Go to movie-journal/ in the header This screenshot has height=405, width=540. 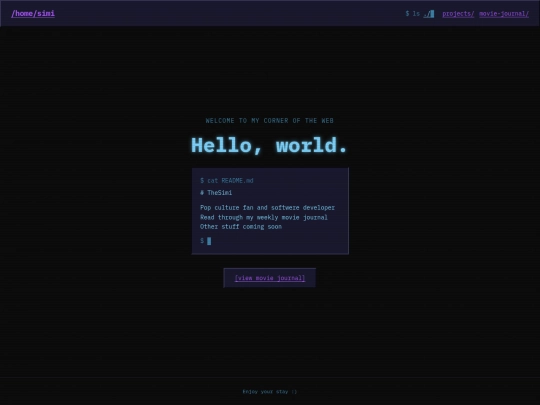click(x=504, y=14)
